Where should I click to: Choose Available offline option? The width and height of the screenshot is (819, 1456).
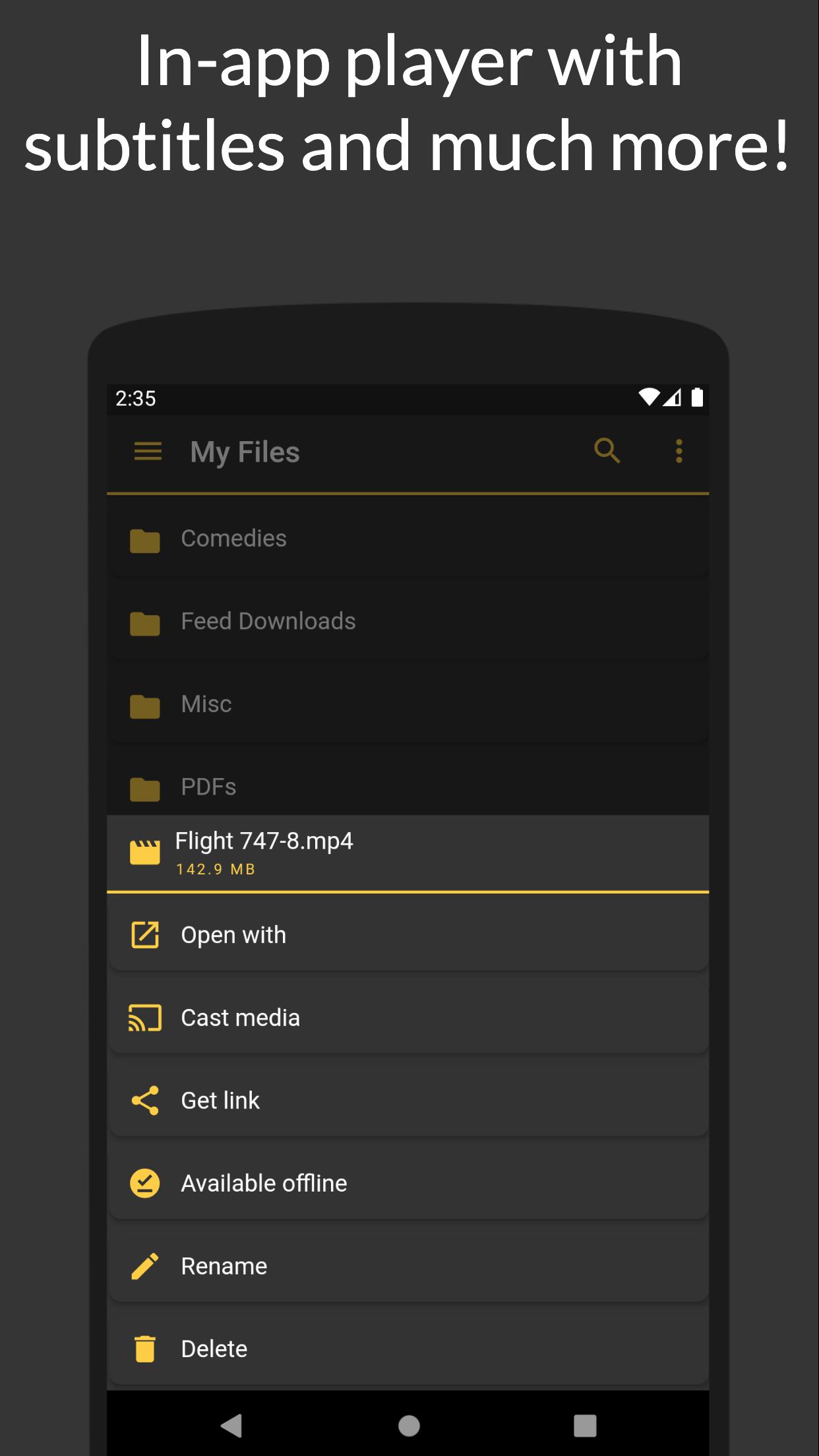(x=408, y=1184)
